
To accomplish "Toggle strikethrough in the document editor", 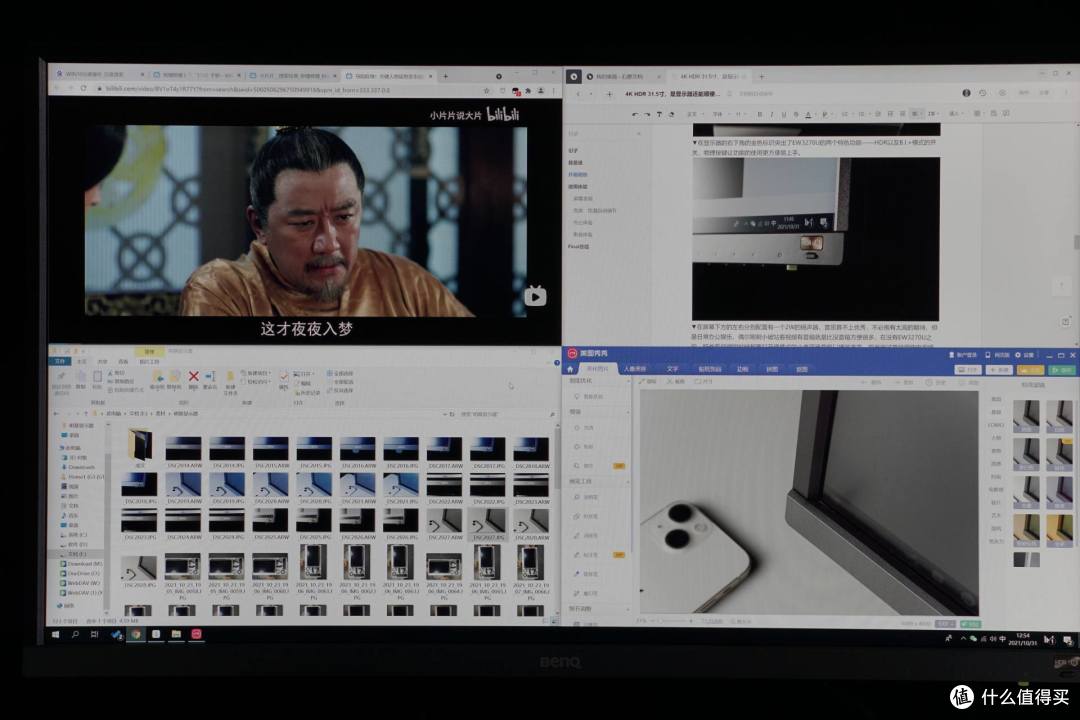I will (x=796, y=114).
